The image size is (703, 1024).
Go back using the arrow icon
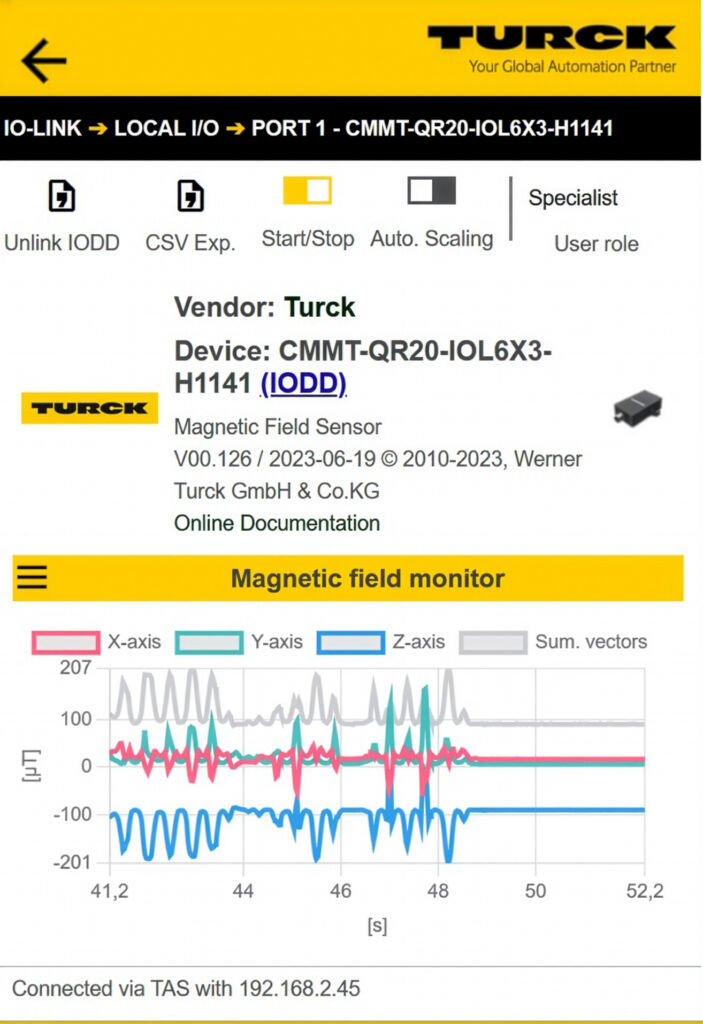(x=44, y=61)
